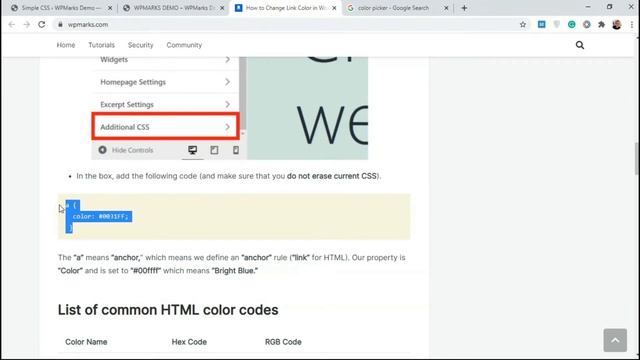Screen dimensions: 640x360
Task: Open the blue extension icon beside the star
Action: coord(542,24)
